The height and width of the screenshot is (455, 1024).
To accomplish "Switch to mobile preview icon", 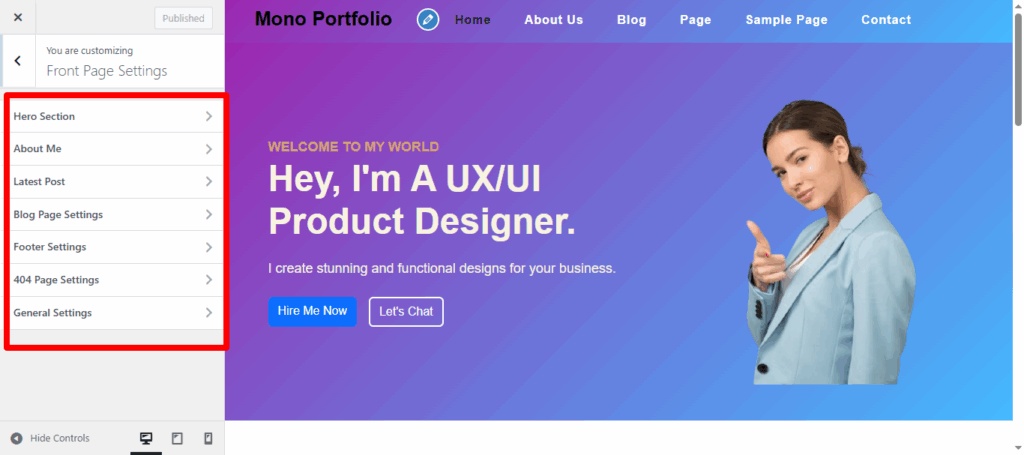I will (208, 438).
